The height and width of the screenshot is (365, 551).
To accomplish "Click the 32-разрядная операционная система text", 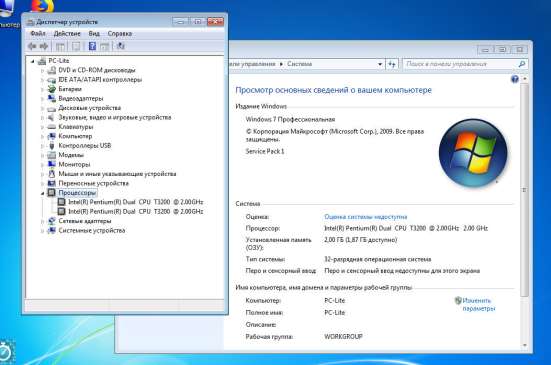I will 377,259.
